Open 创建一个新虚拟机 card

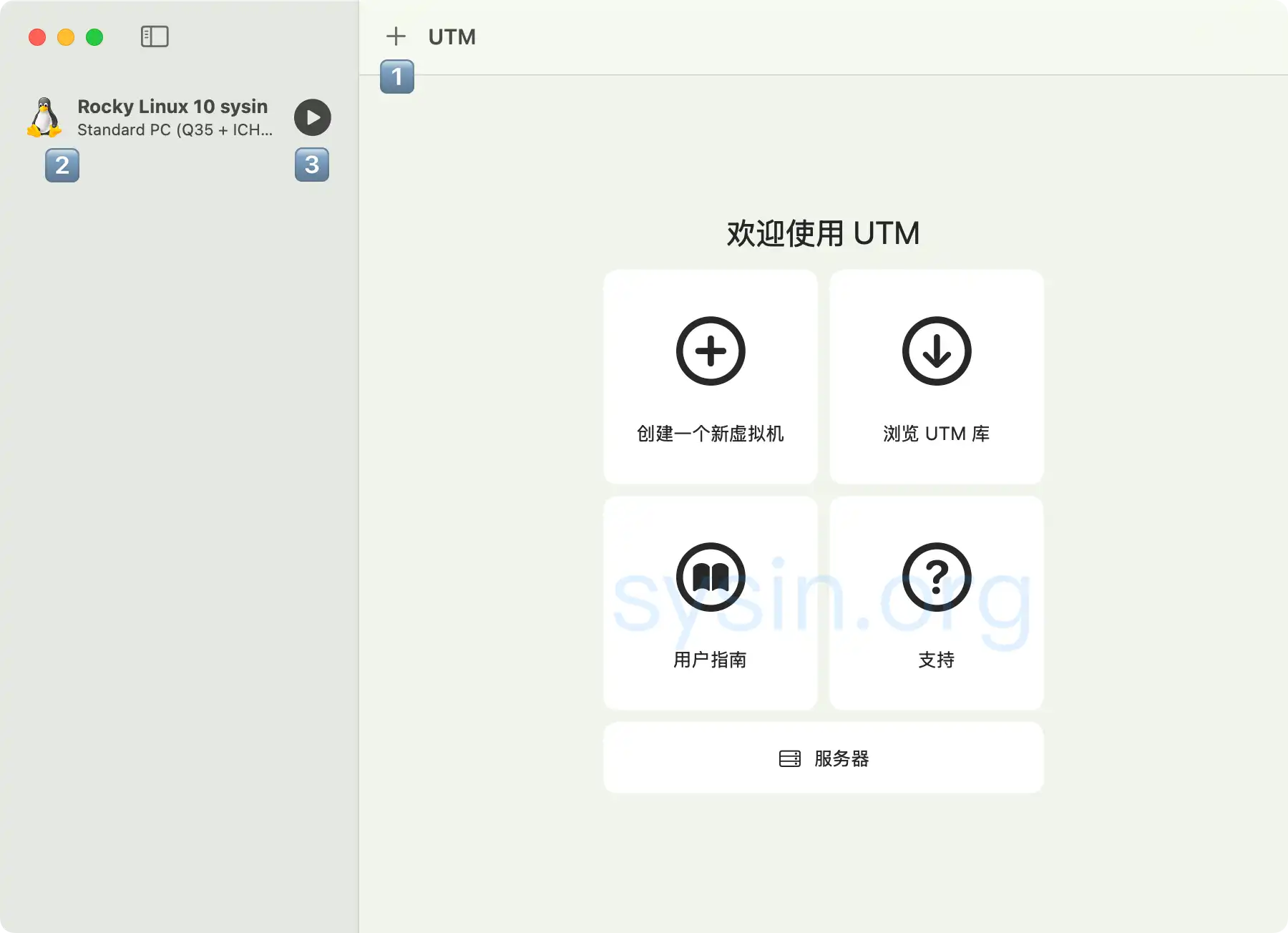click(x=711, y=376)
